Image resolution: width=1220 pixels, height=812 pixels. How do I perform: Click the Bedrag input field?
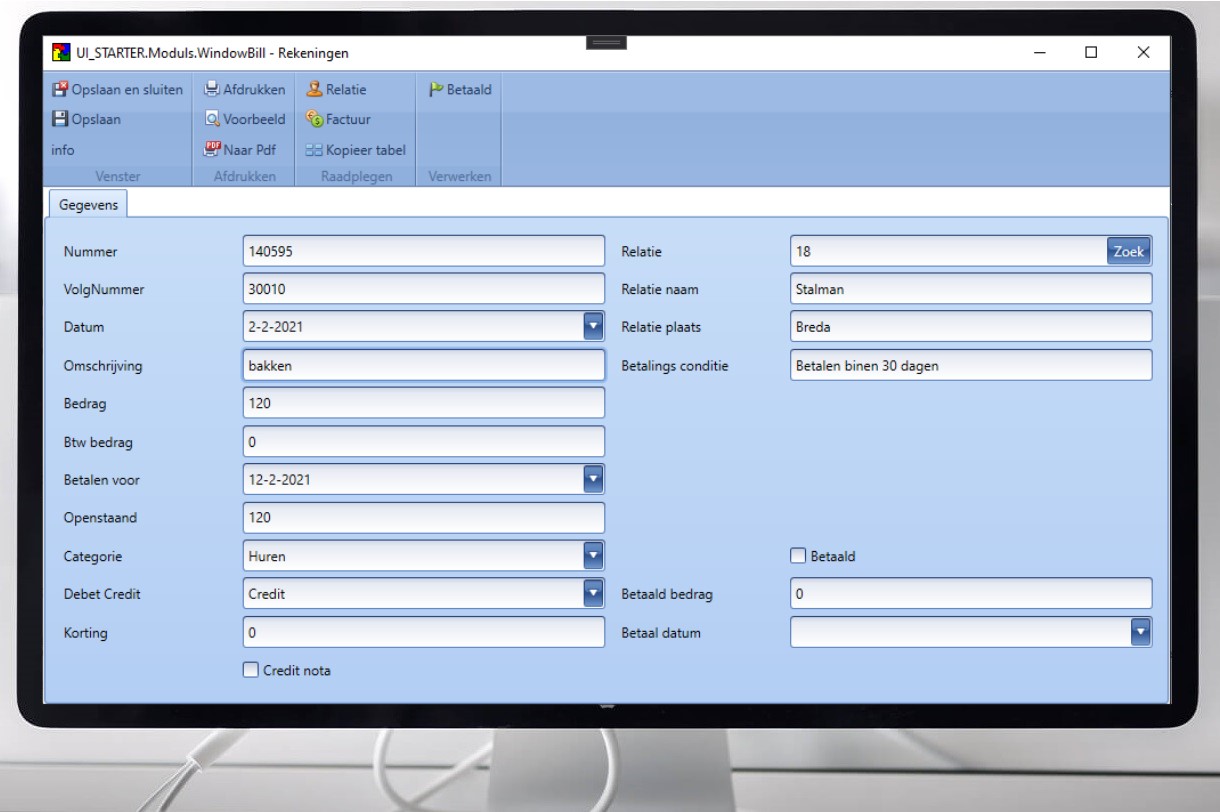[424, 403]
